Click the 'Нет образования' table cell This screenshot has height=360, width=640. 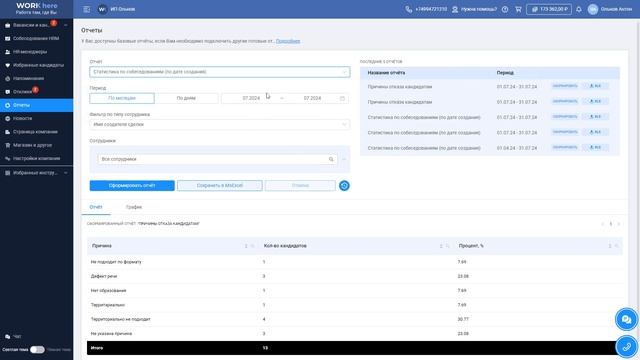[108, 291]
